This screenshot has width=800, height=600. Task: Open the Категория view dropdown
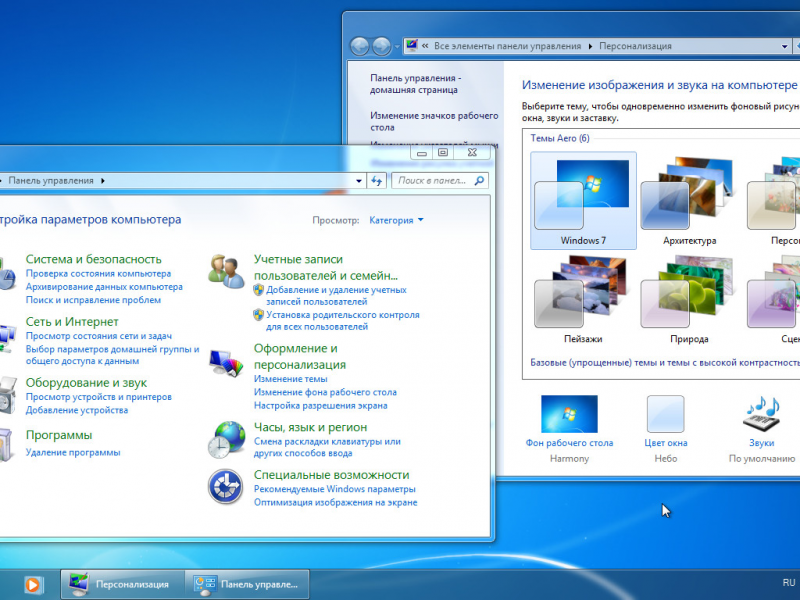(x=396, y=220)
